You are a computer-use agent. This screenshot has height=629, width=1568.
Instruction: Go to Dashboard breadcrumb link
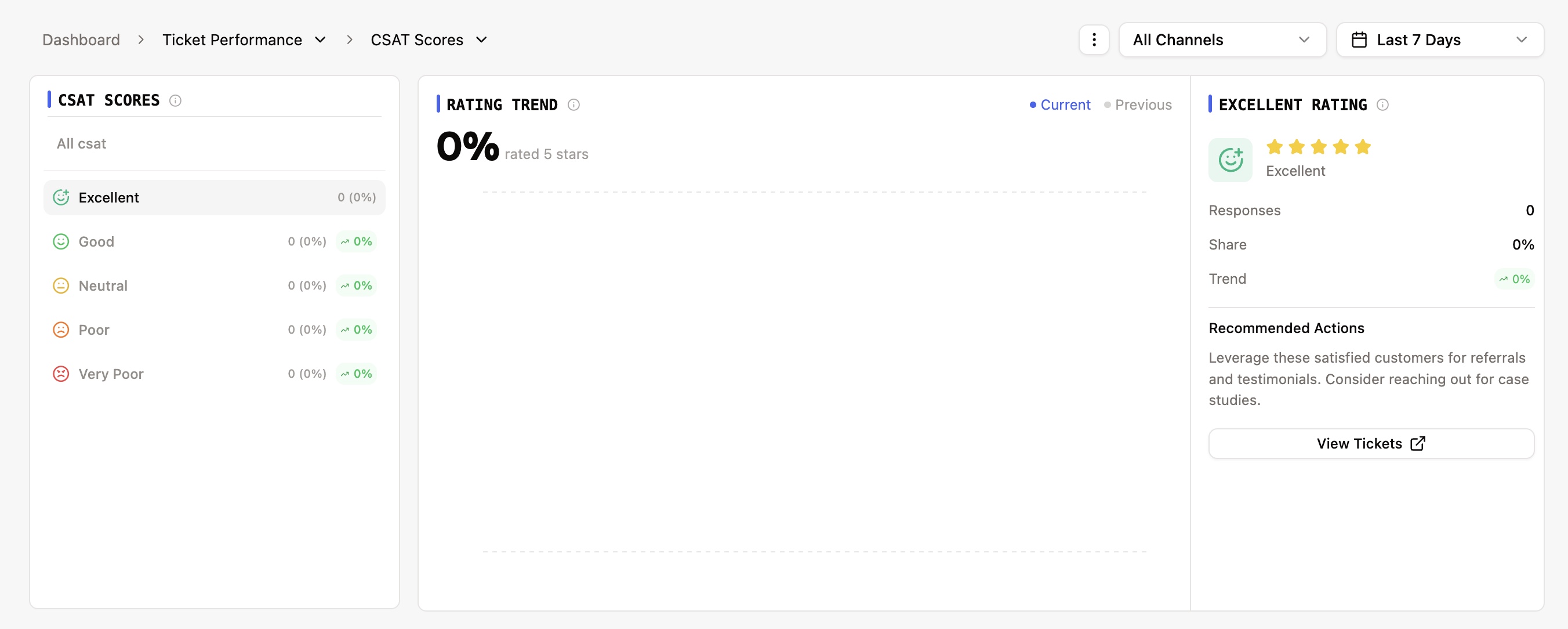tap(81, 39)
